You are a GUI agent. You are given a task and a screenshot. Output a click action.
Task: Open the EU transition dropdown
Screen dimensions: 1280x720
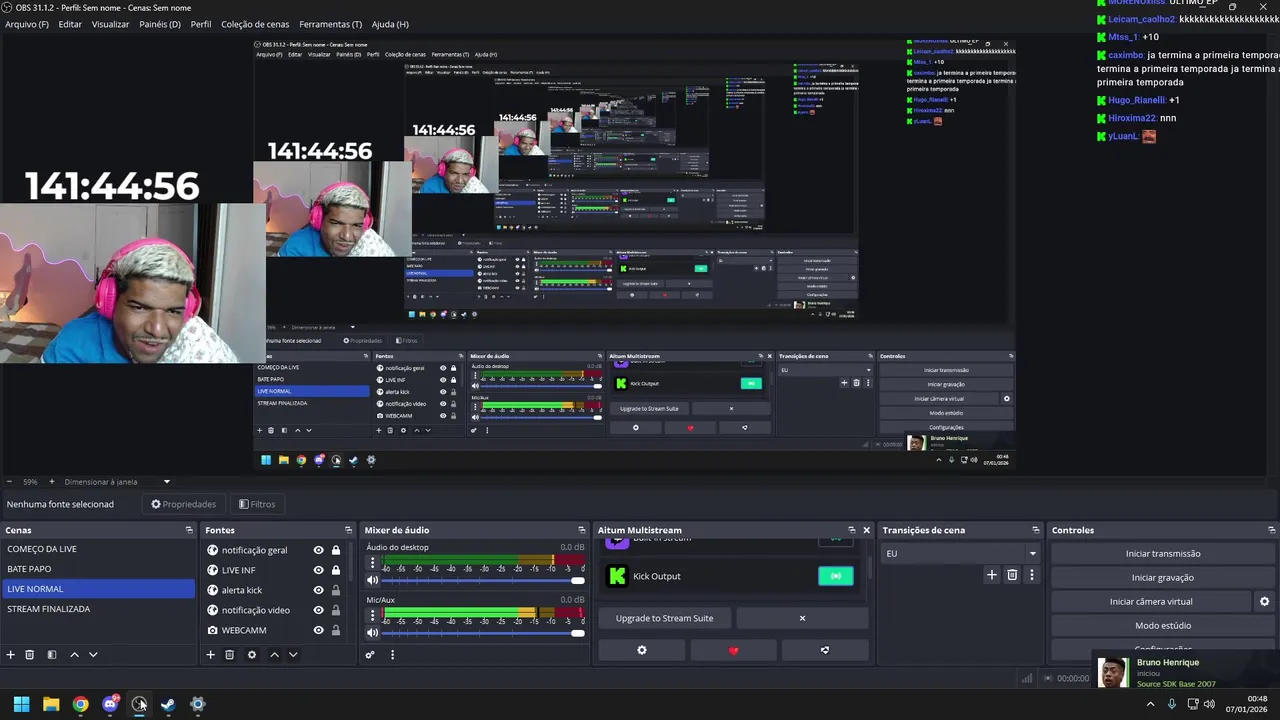pos(961,553)
